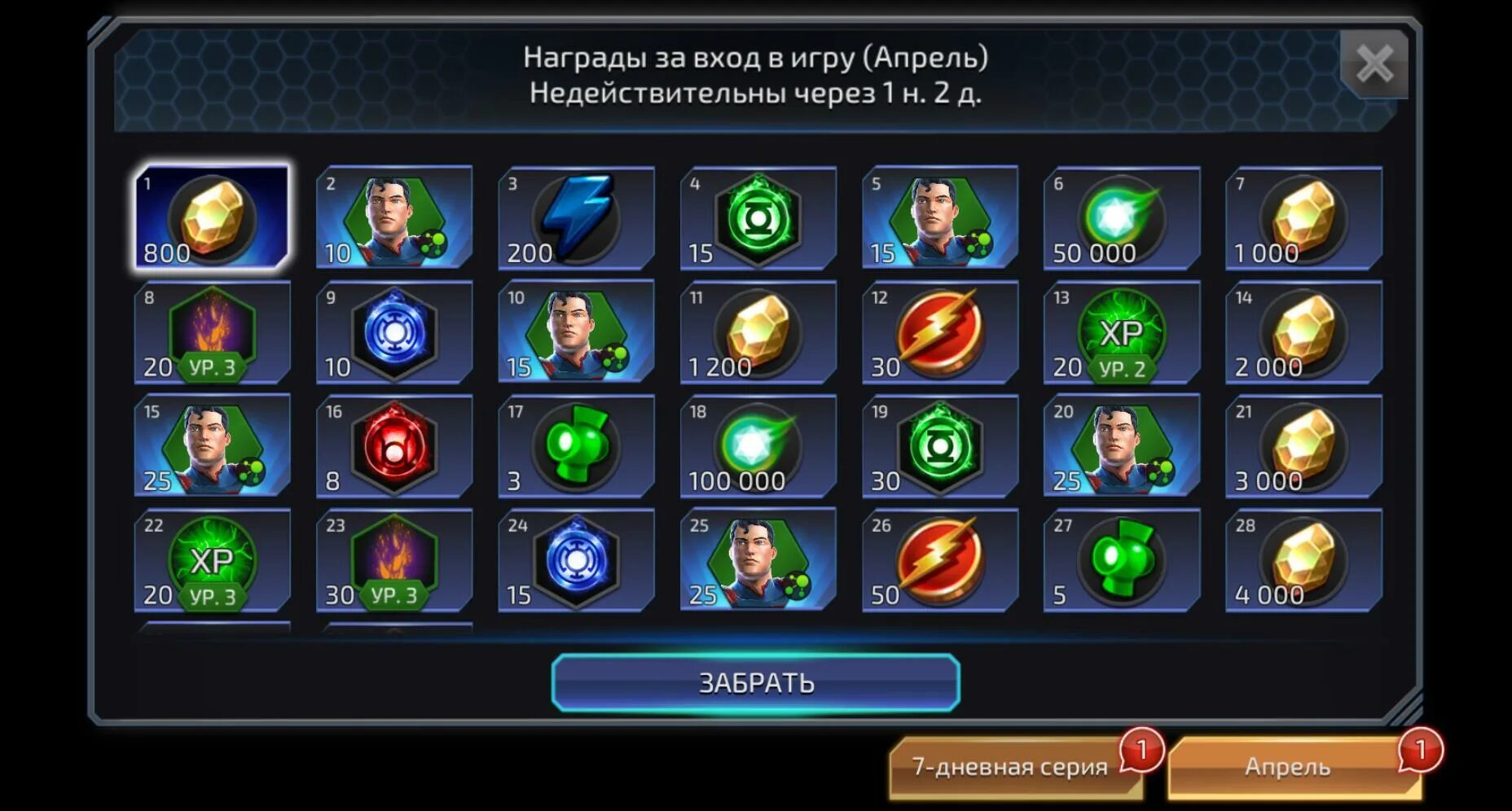
Task: Close the login rewards dialog
Action: [1374, 64]
